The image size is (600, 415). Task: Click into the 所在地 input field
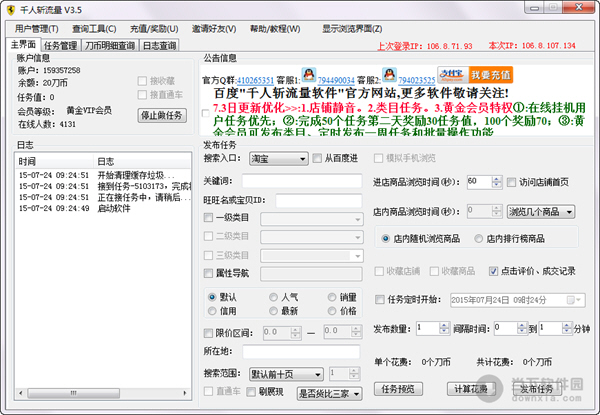301,352
